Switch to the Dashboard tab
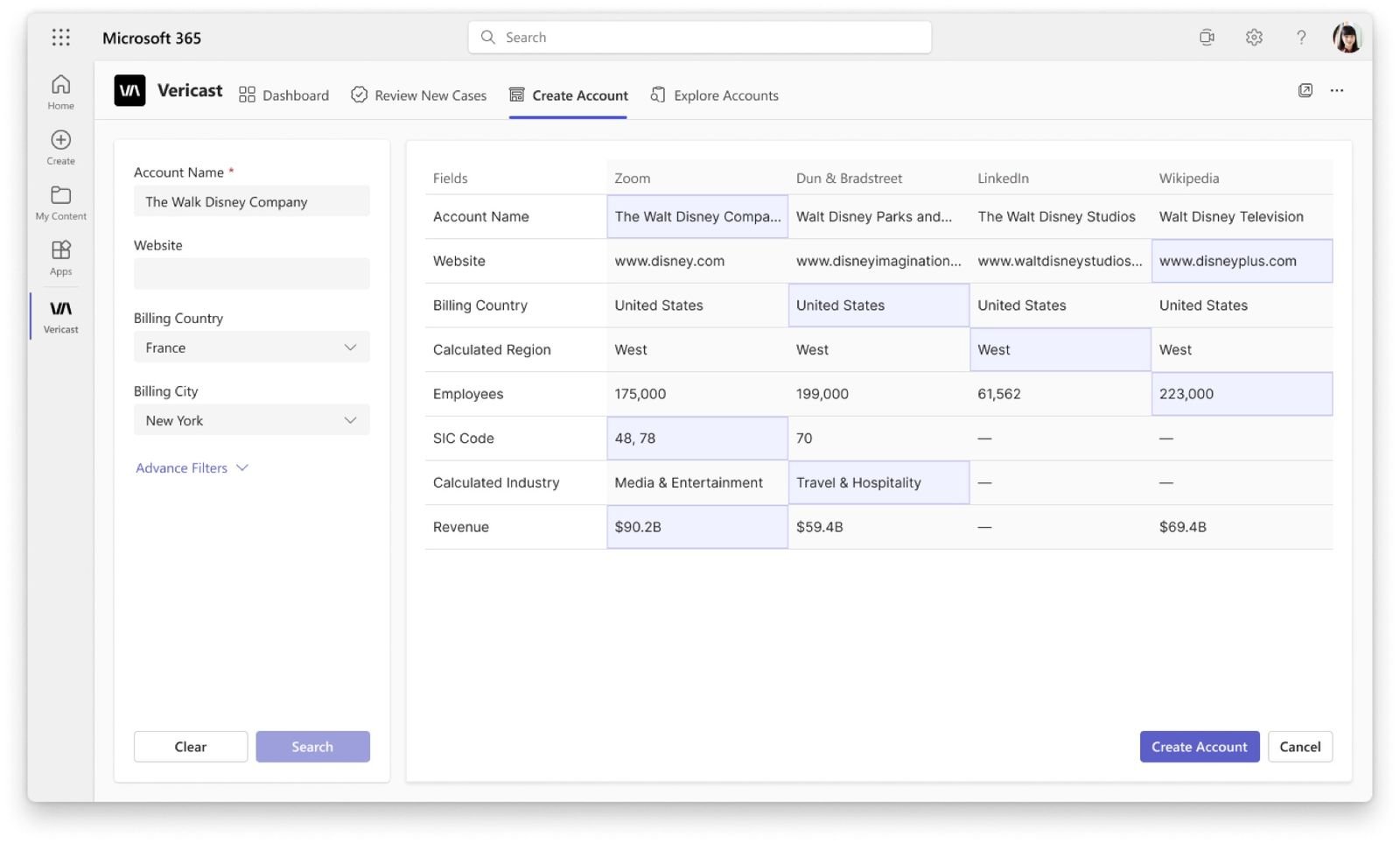Screen dimensions: 1400x843 click(x=284, y=95)
